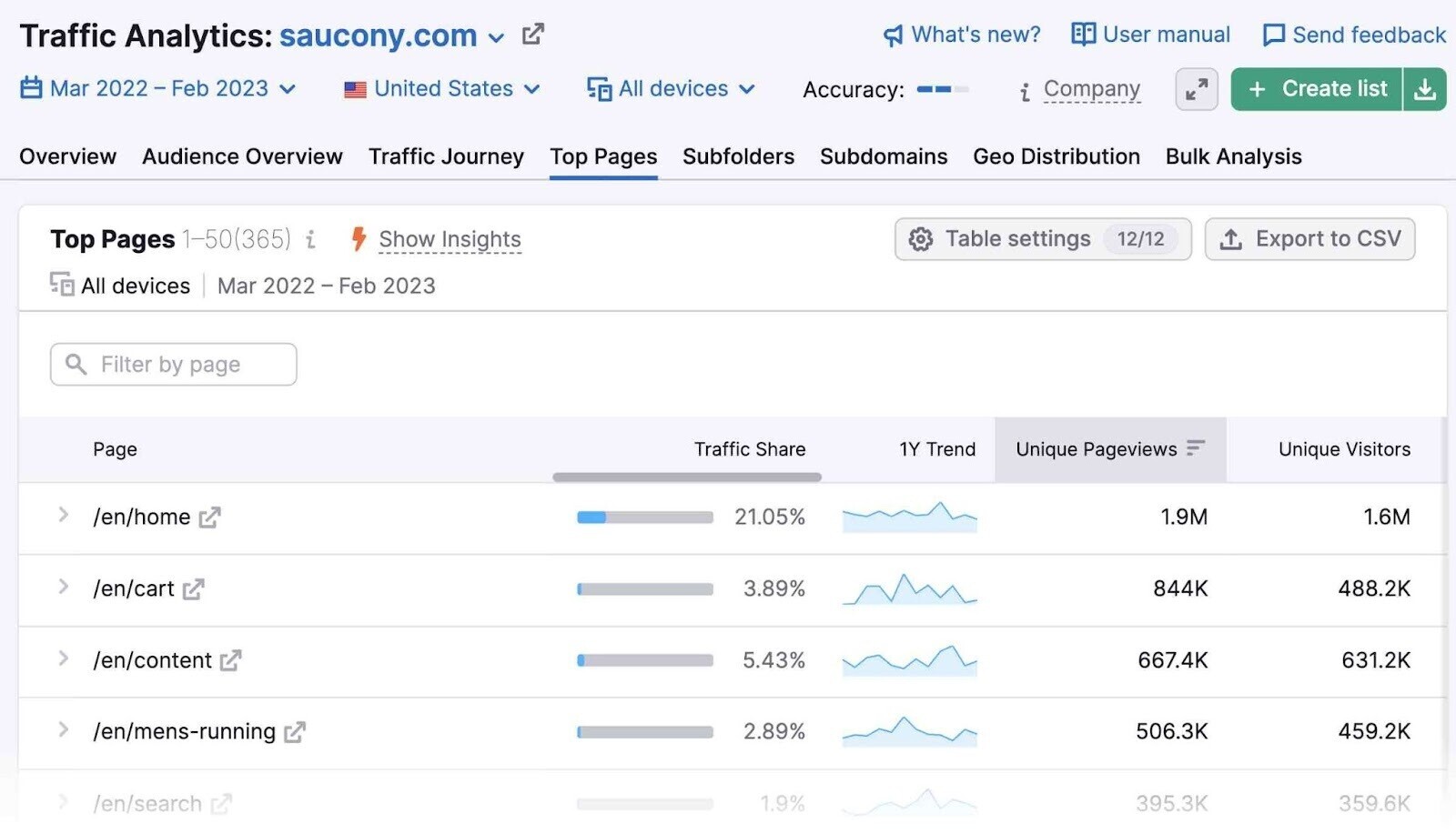Viewport: 1456px width, 834px height.
Task: Click the expand fullscreen arrows icon
Action: (1197, 89)
